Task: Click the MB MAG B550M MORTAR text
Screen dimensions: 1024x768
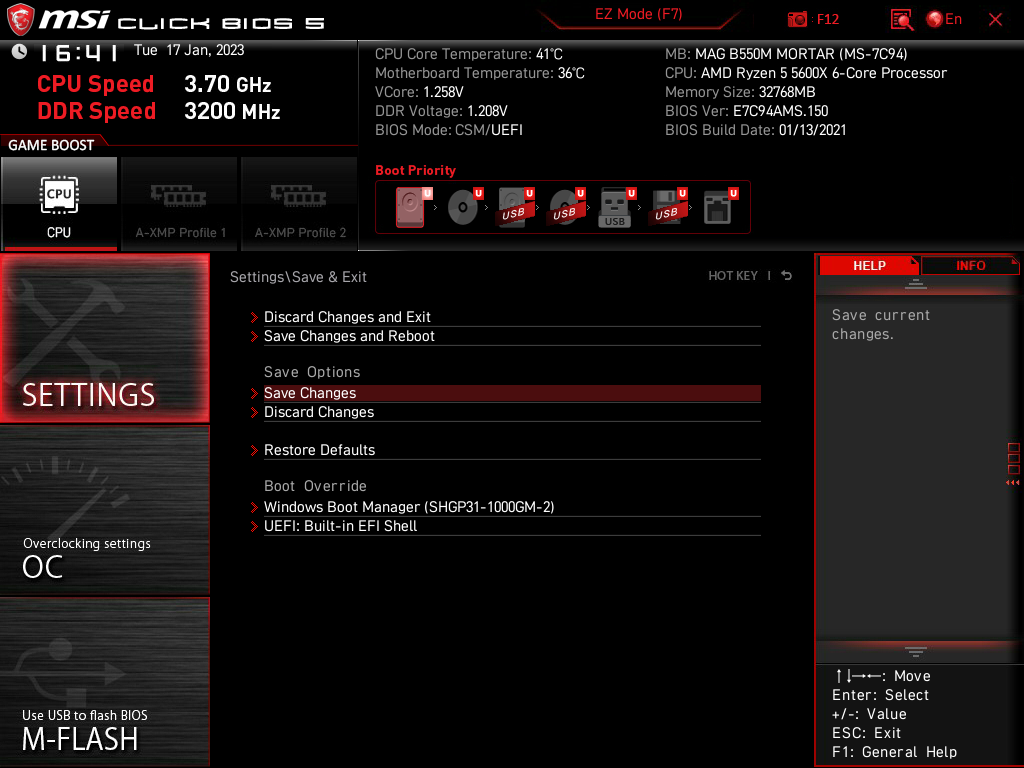Action: click(786, 54)
